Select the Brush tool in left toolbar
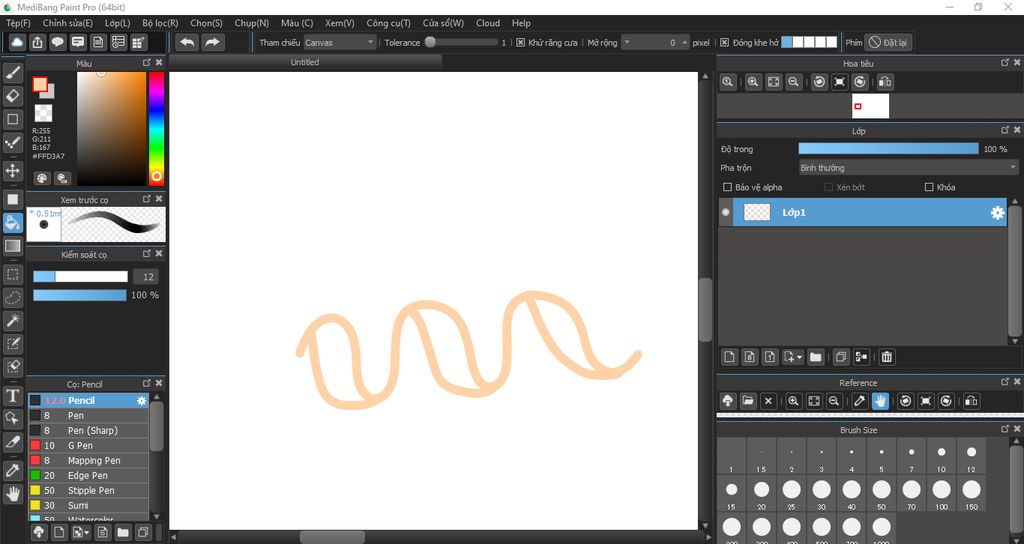This screenshot has height=544, width=1024. 12,72
